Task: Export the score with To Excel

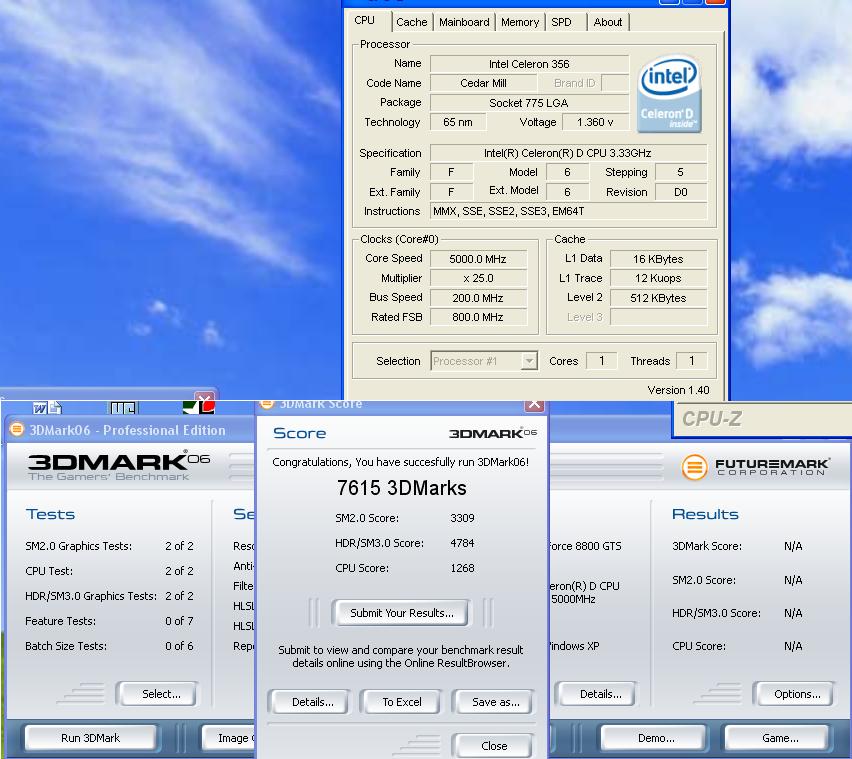Action: [402, 702]
